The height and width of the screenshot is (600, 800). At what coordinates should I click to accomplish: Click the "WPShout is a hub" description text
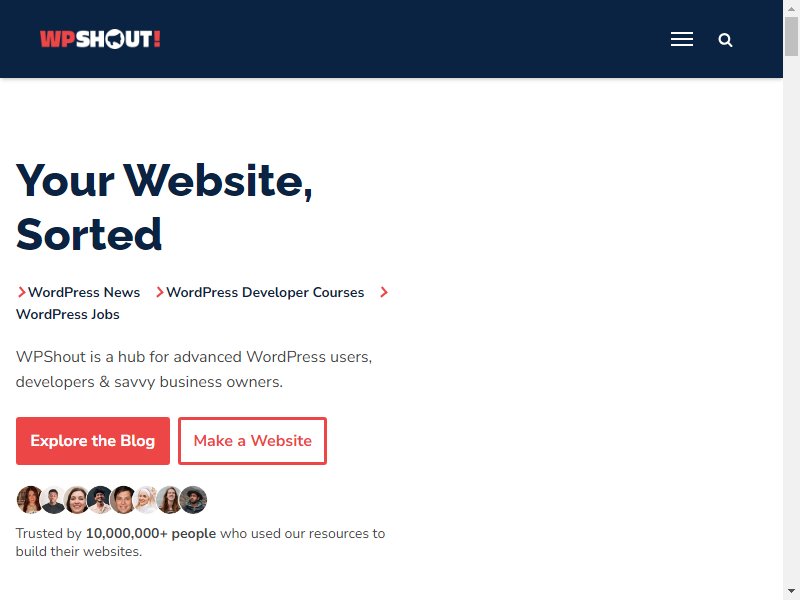[x=194, y=369]
